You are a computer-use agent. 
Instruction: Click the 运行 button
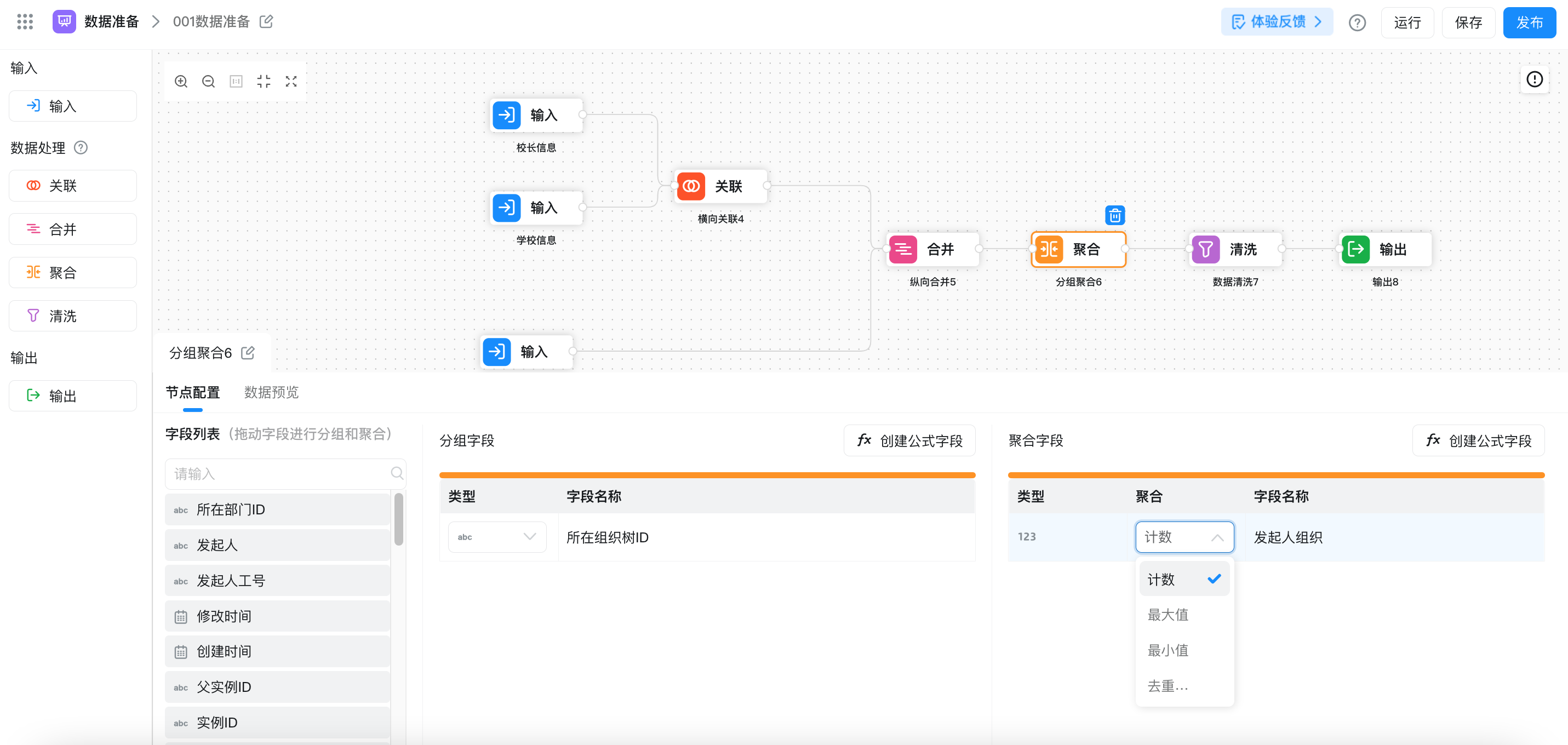tap(1407, 22)
